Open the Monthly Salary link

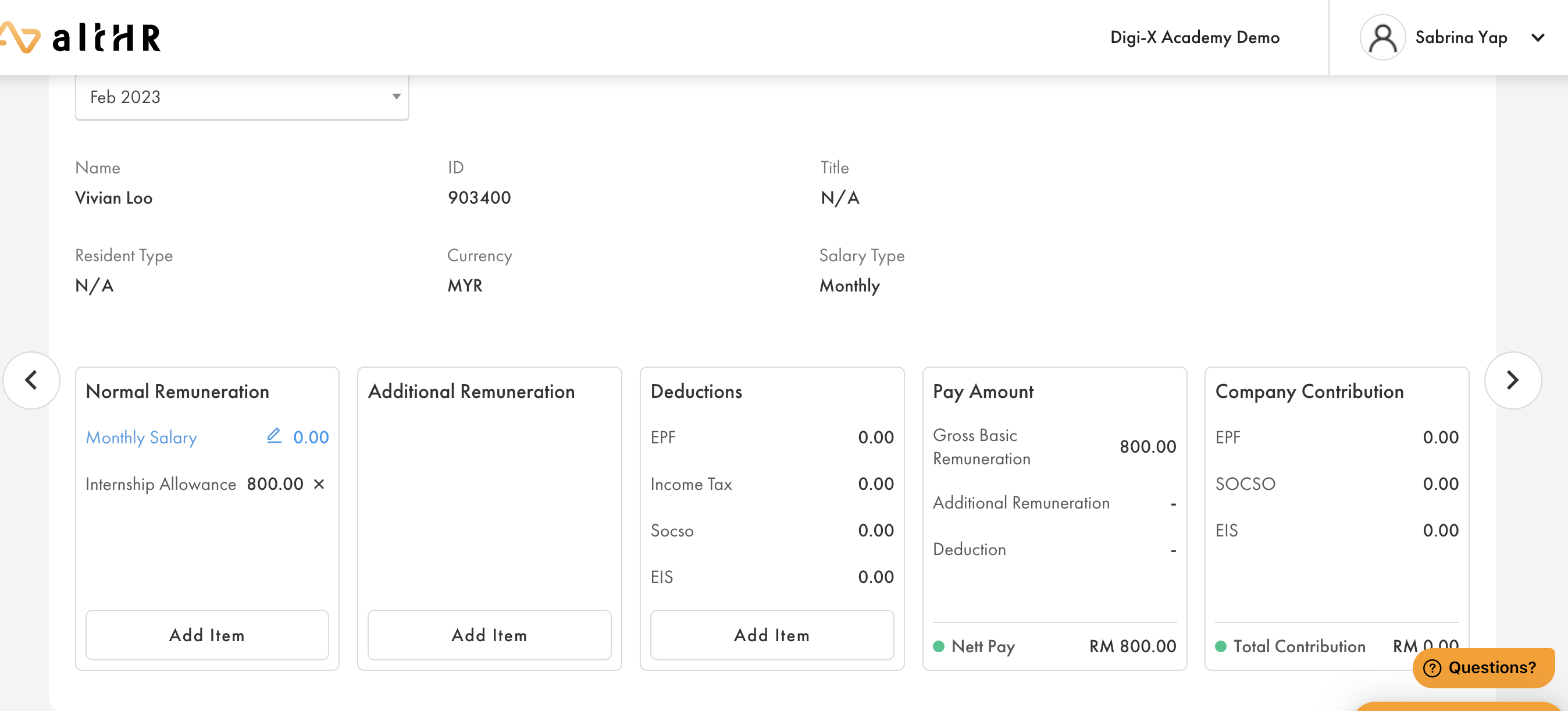[141, 438]
